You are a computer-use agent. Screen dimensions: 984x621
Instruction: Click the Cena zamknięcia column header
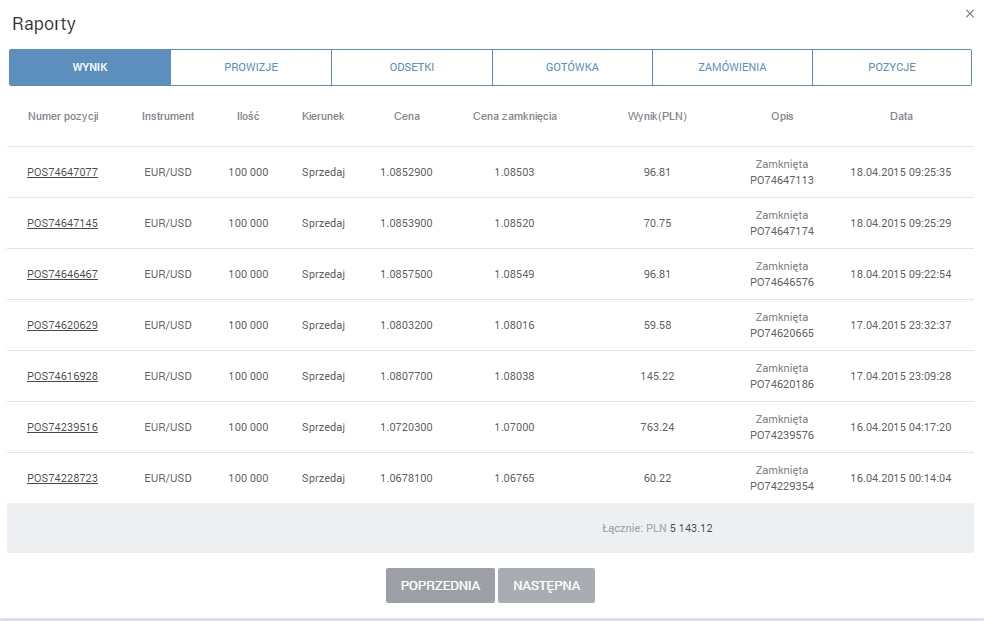tap(515, 116)
